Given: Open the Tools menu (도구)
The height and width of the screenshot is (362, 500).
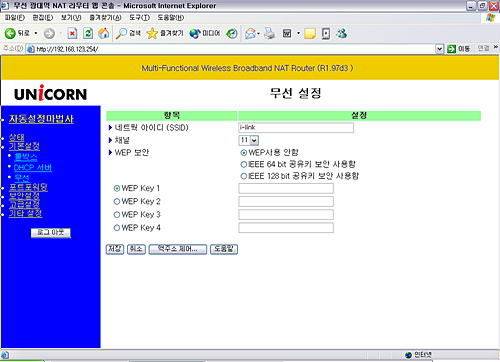Looking at the screenshot, I should pyautogui.click(x=139, y=18).
